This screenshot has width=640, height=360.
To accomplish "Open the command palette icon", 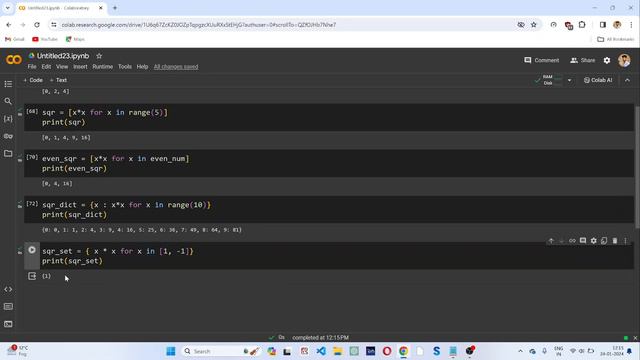I will click(x=8, y=307).
